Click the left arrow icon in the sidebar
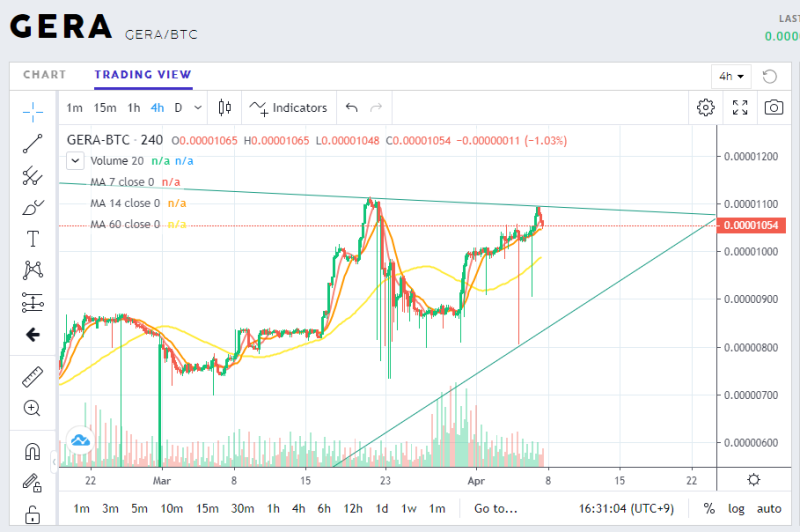The image size is (800, 532). (33, 335)
